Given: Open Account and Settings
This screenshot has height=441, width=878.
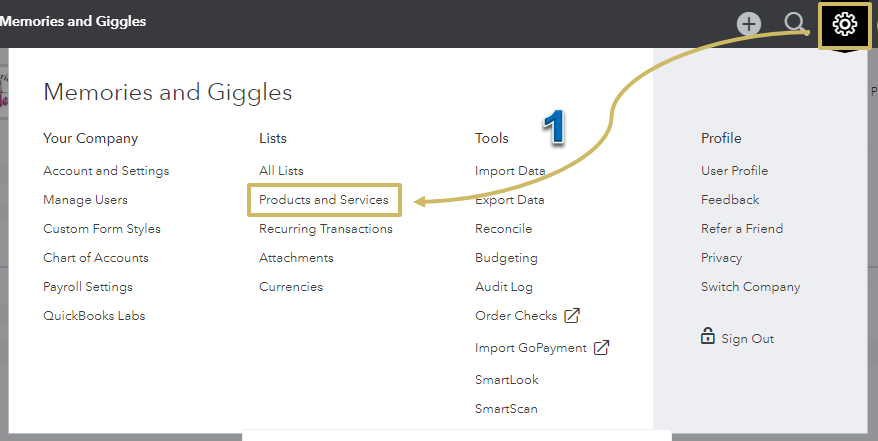Looking at the screenshot, I should pos(106,171).
